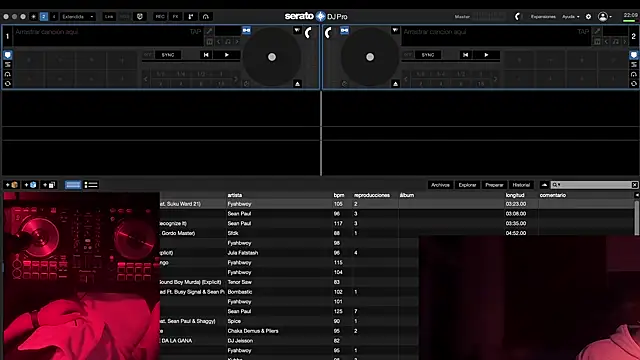The width and height of the screenshot is (640, 360).
Task: Click TAP tempo on deck 2
Action: point(583,31)
